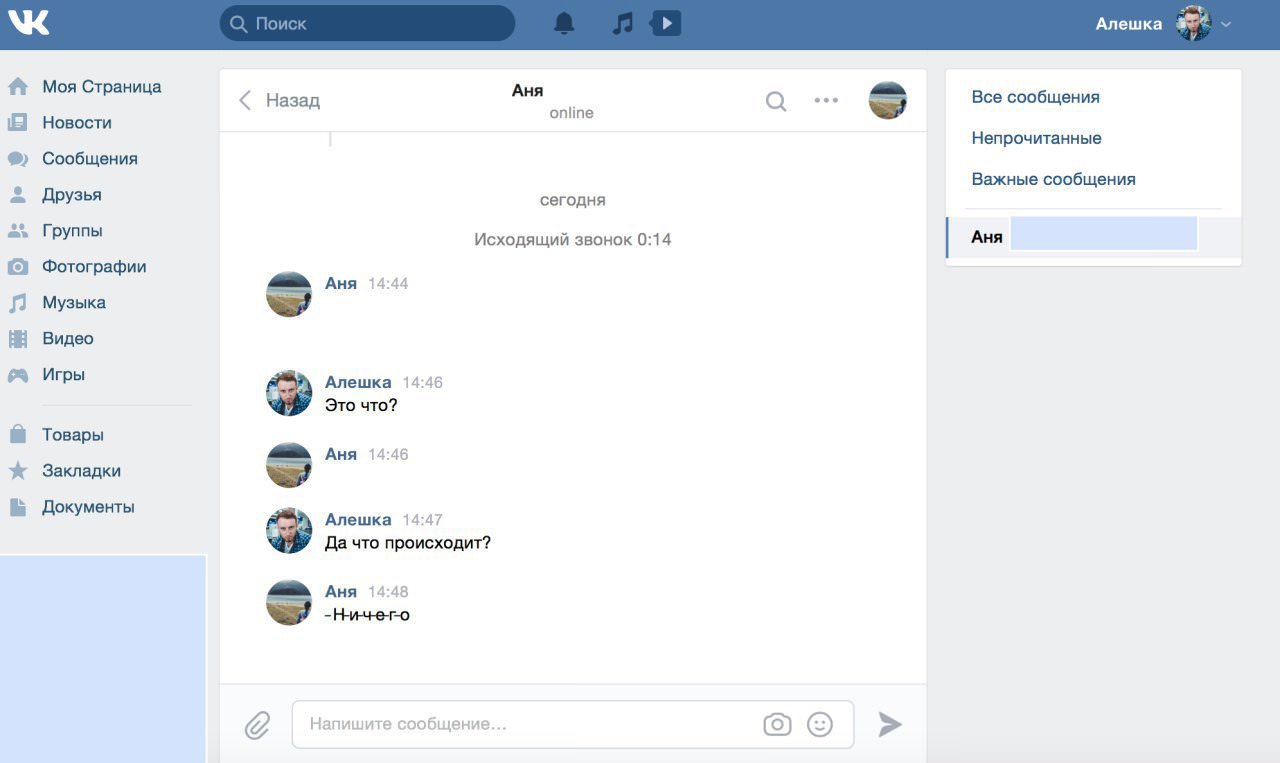Open Фотографии in sidebar
Screen dimensions: 1280x763
94,267
